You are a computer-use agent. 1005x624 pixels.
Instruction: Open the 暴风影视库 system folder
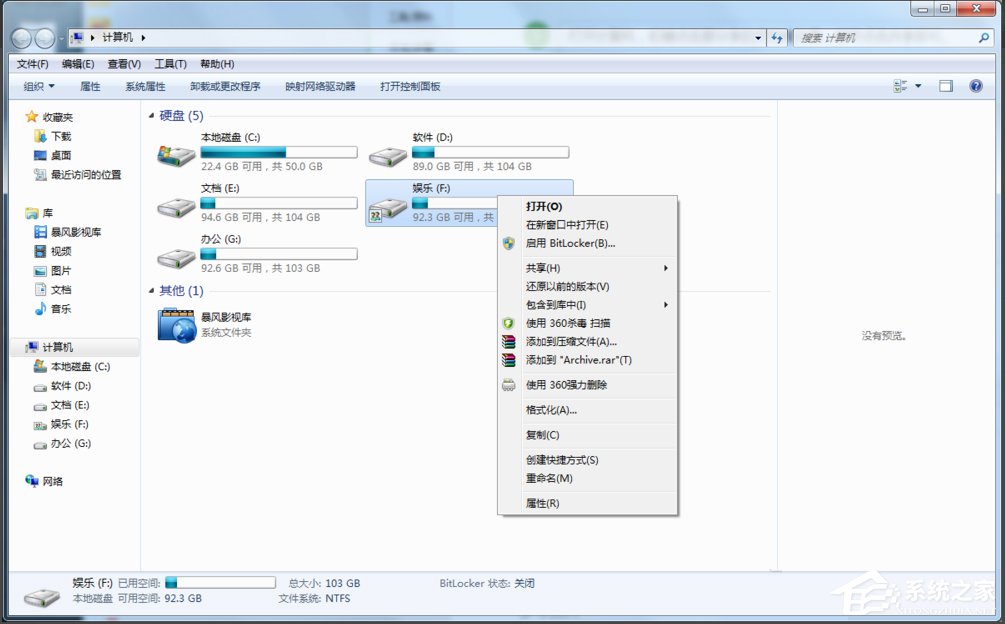pos(176,326)
